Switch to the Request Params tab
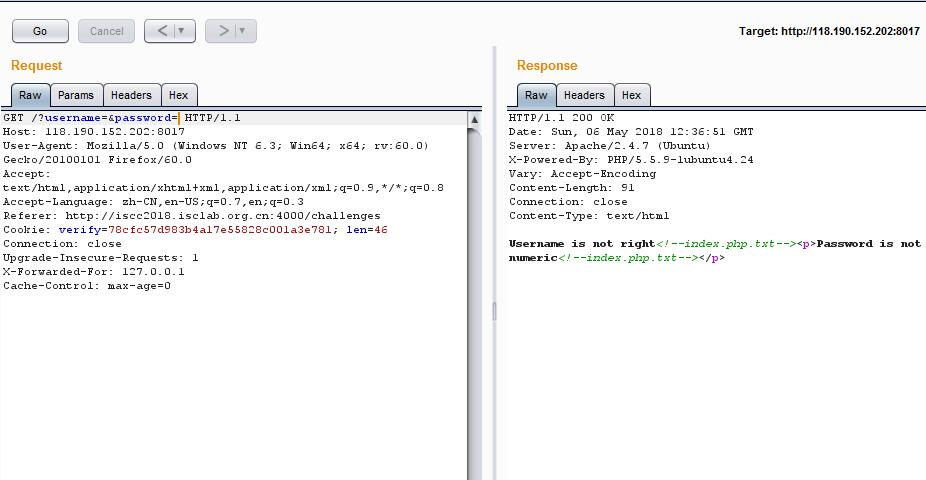This screenshot has width=926, height=480. pos(76,95)
